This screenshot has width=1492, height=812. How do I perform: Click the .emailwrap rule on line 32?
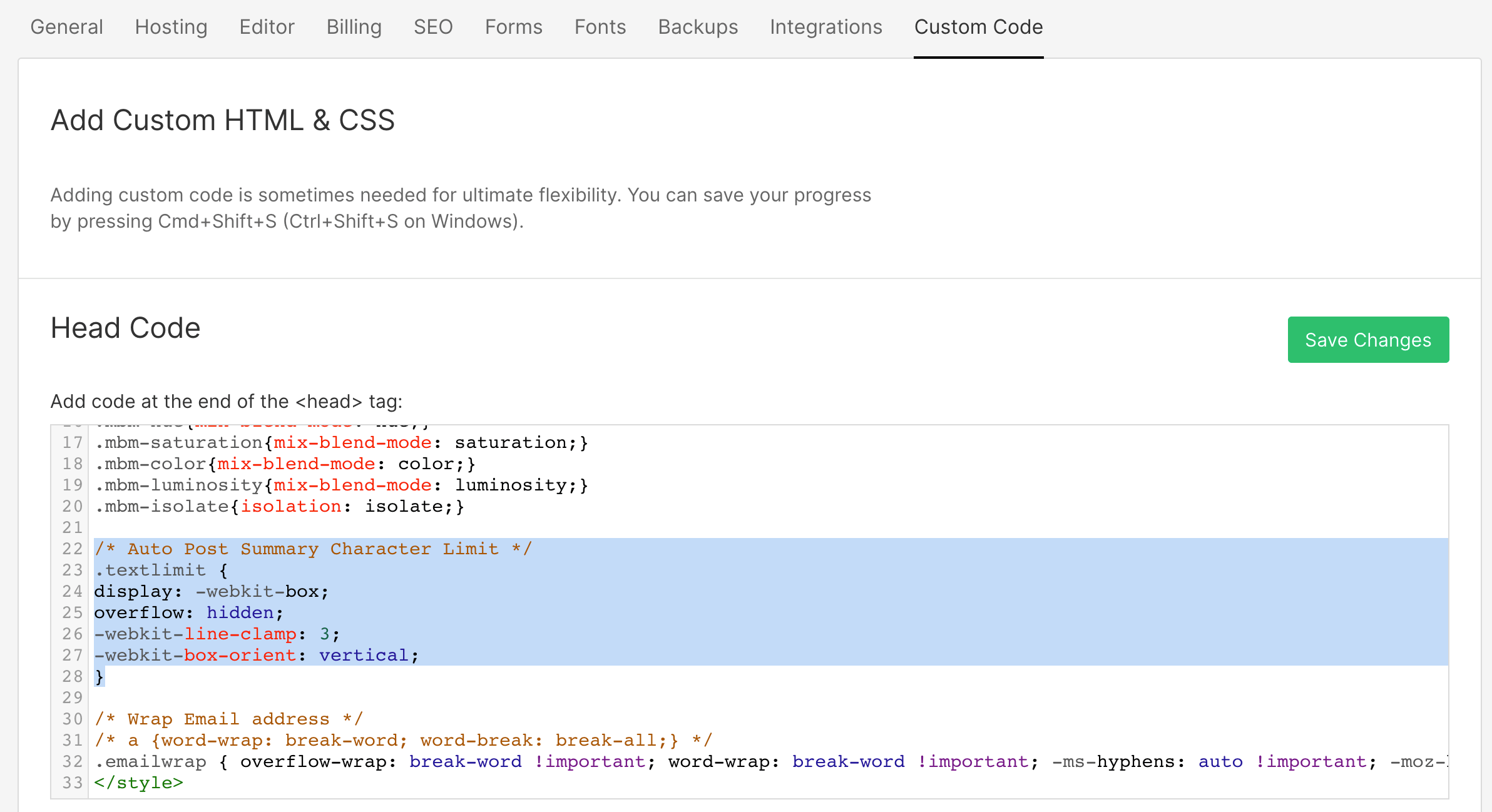[x=150, y=761]
